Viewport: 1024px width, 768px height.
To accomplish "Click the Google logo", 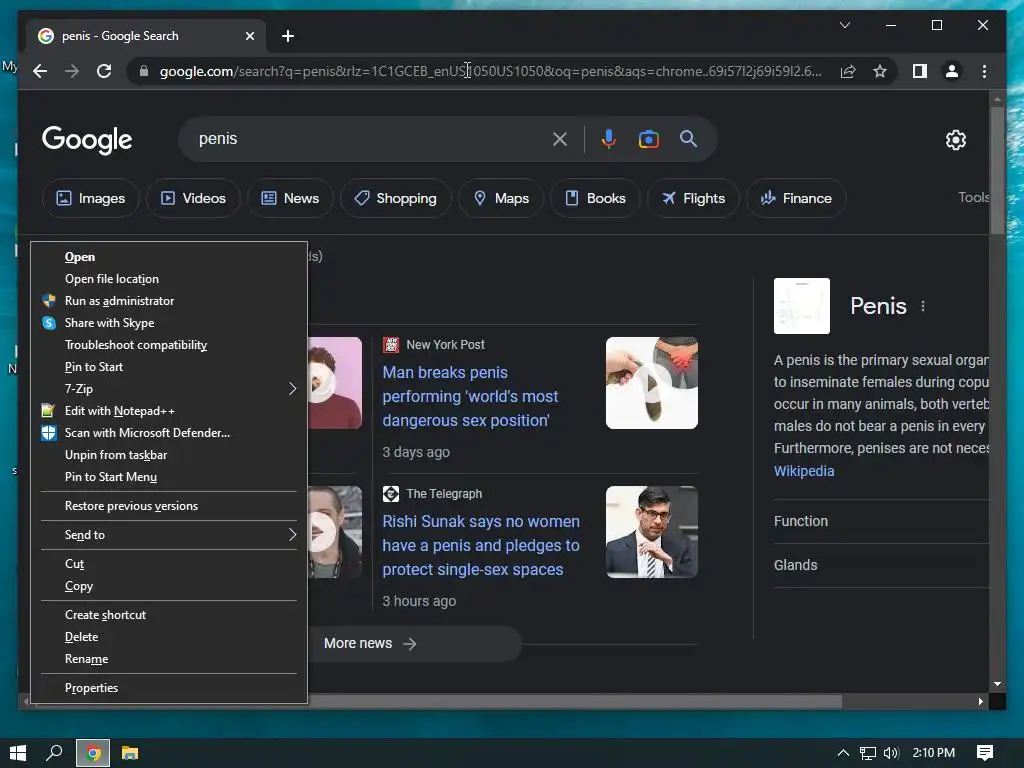I will point(87,140).
